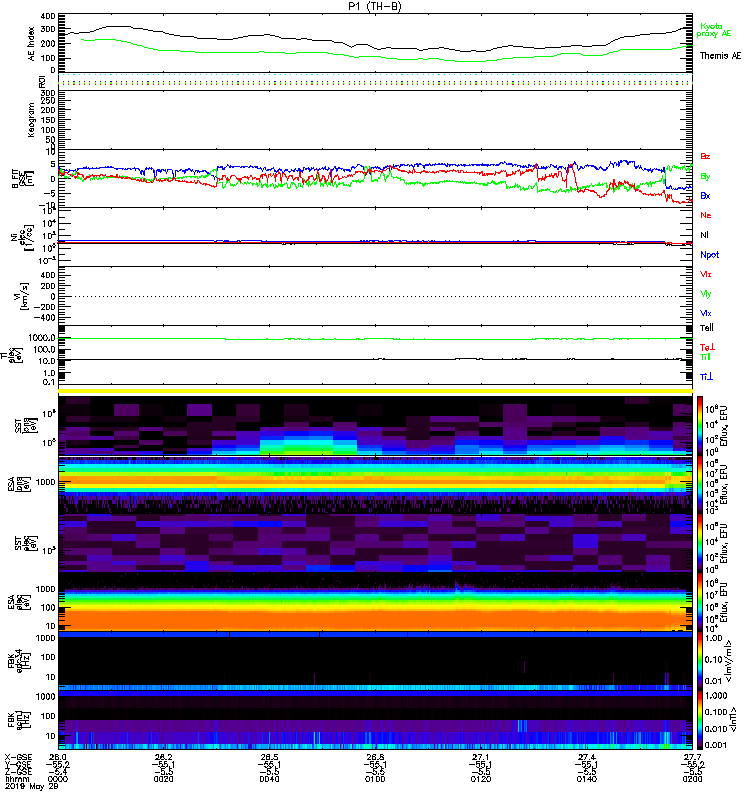Viewport: 750px width, 800px height.
Task: Click the "0000" time tick label
Action: pos(58,779)
